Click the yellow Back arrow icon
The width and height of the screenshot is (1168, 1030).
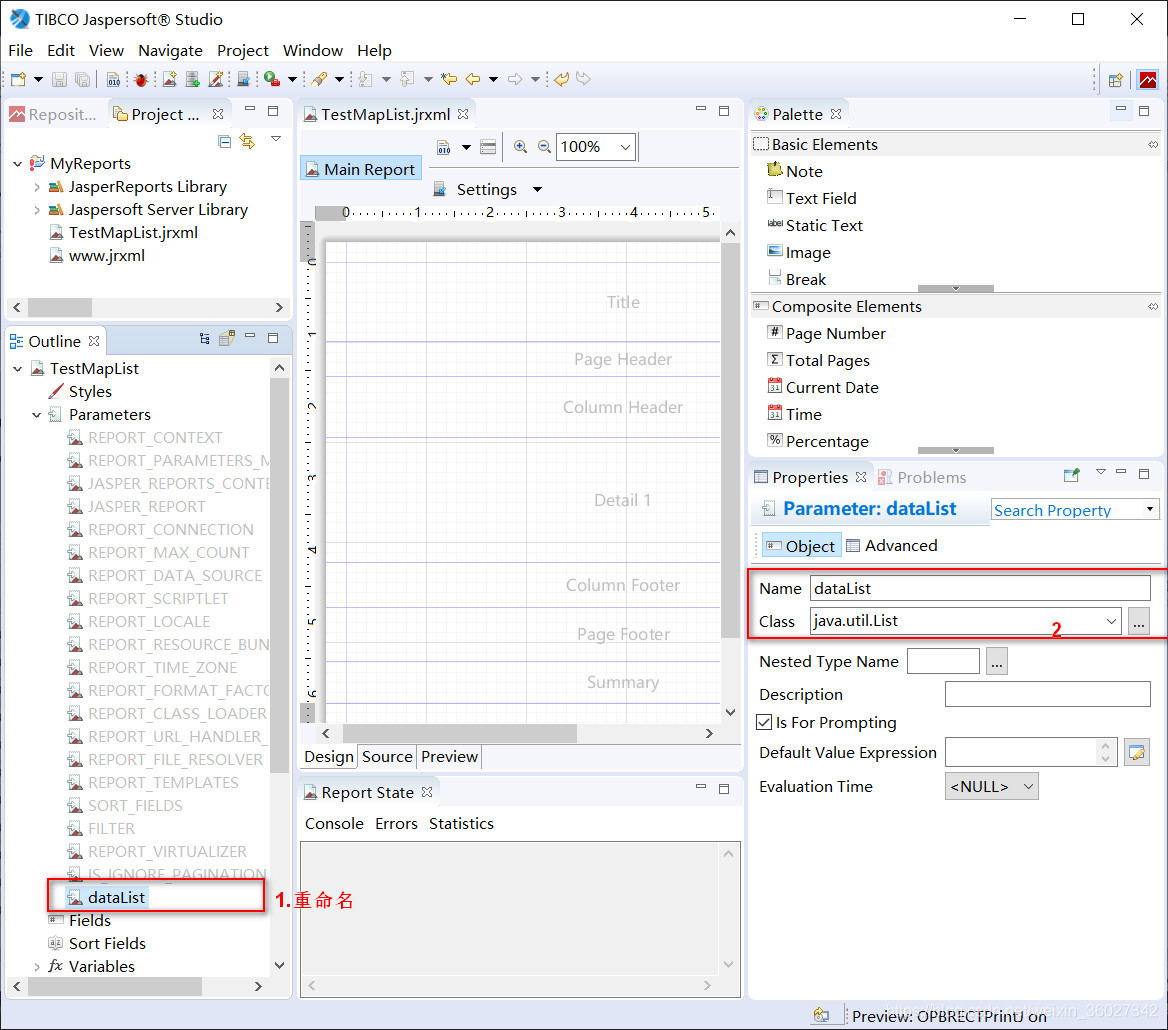pos(473,79)
